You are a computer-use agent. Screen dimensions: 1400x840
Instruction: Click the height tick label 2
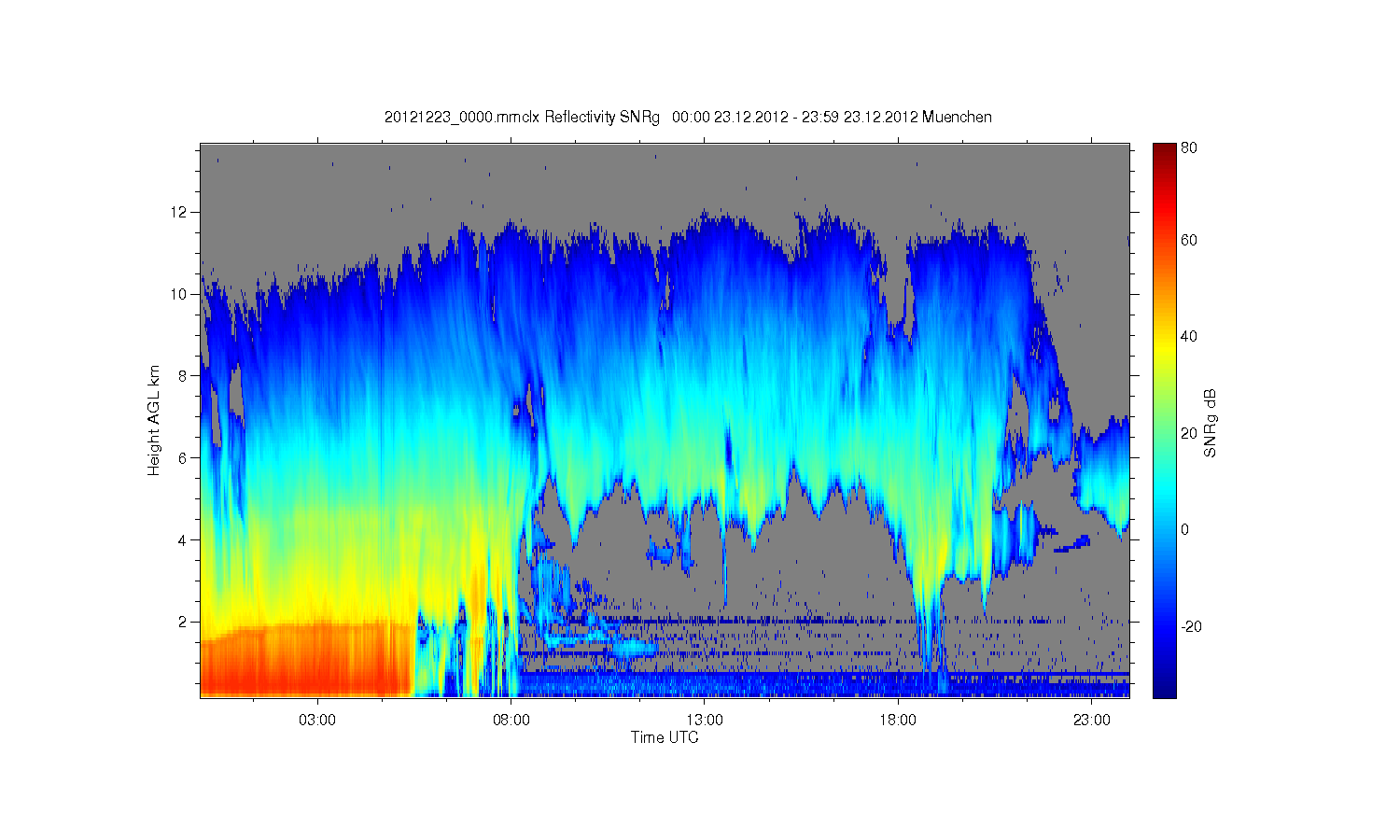184,622
